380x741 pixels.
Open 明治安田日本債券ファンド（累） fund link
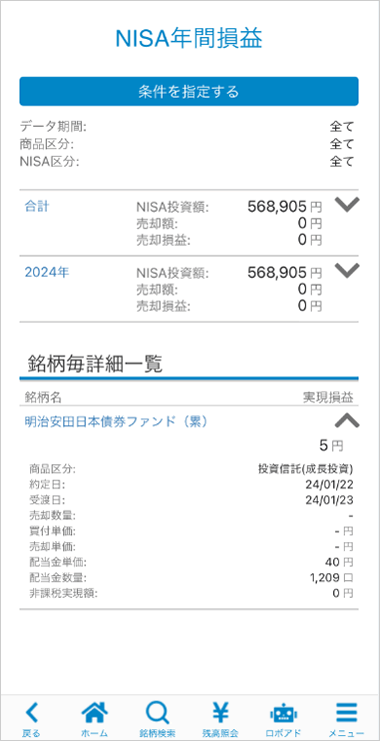click(116, 422)
